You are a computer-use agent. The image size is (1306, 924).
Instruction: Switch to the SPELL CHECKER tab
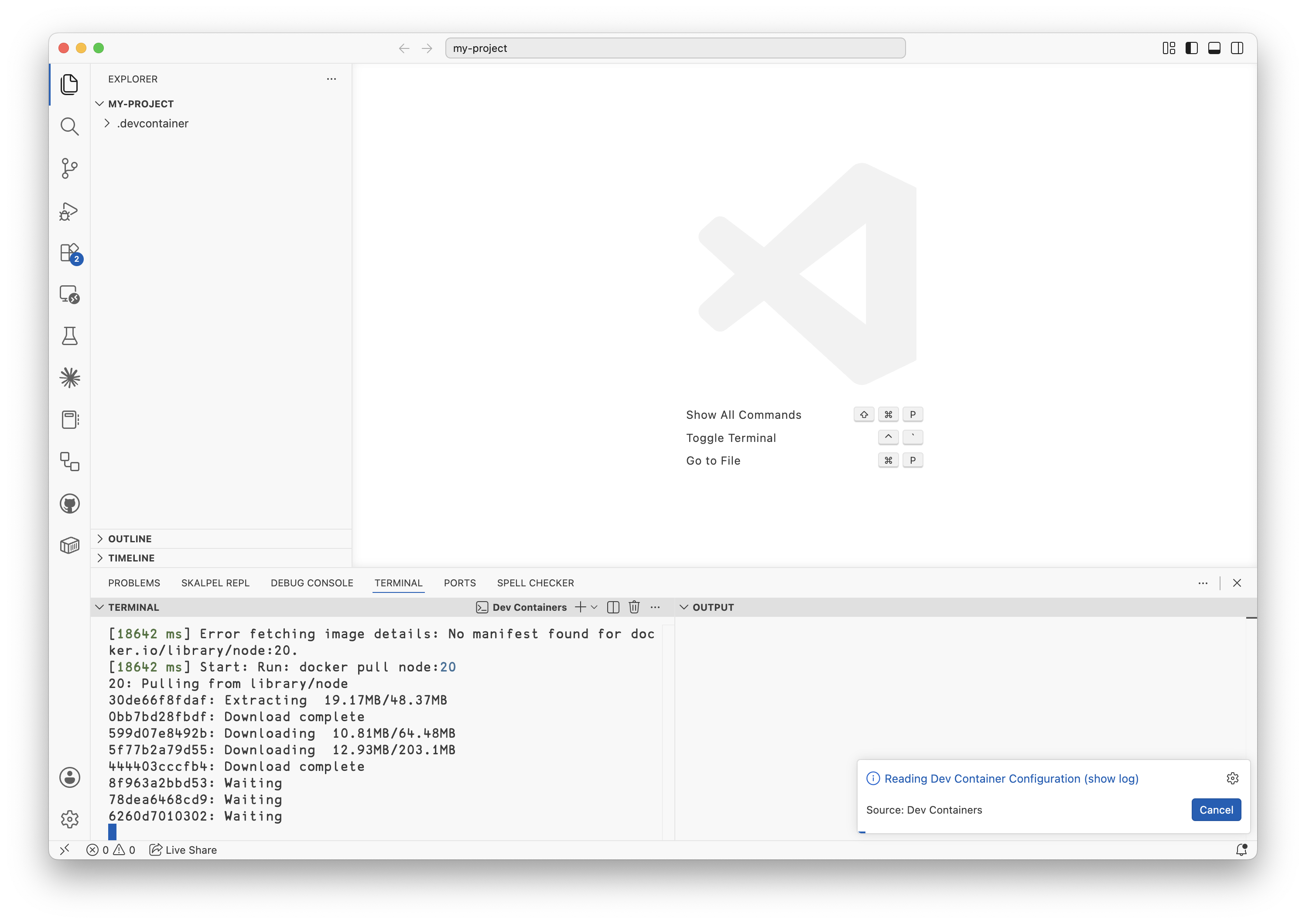536,583
